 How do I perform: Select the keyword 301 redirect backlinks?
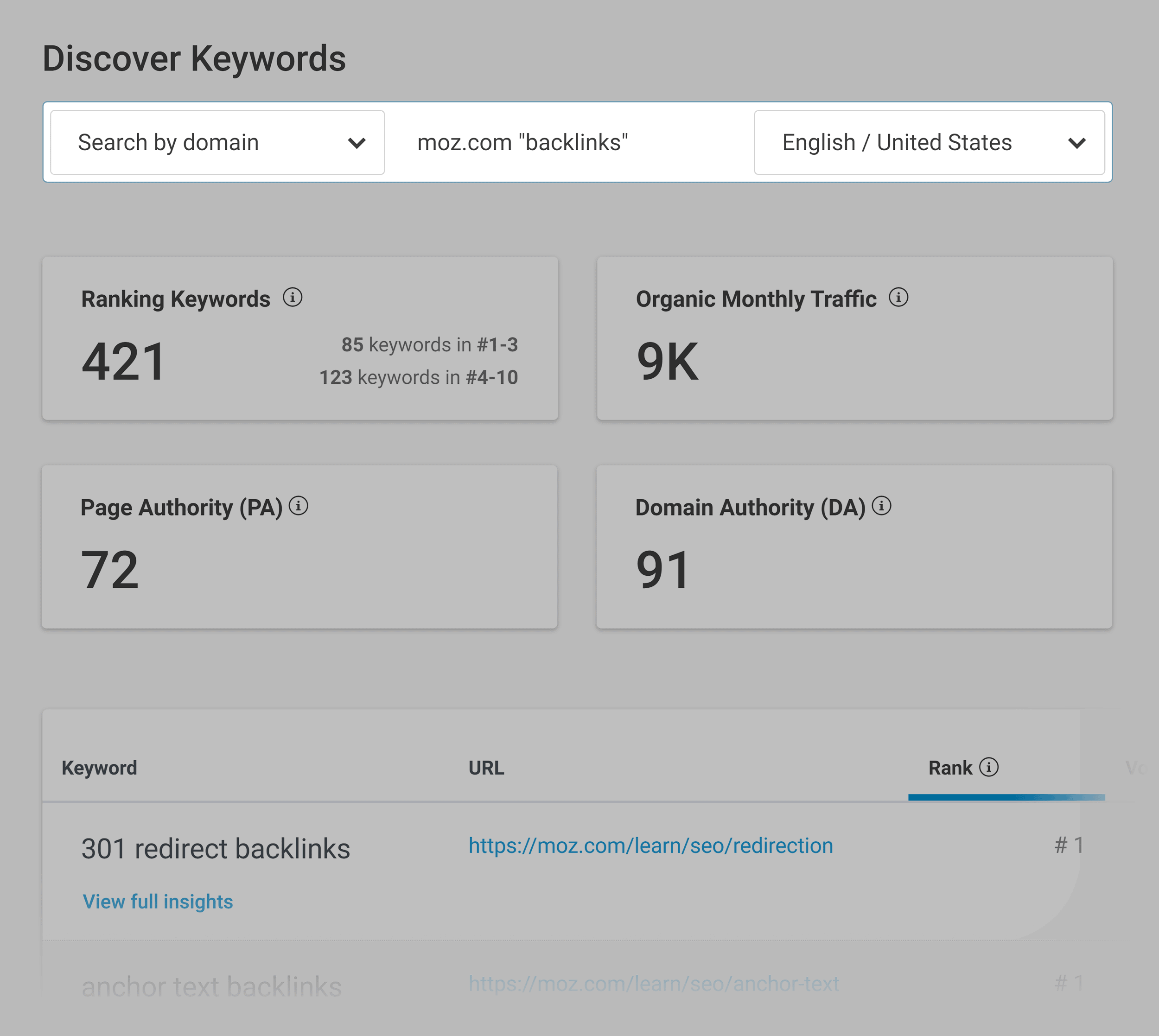[216, 849]
